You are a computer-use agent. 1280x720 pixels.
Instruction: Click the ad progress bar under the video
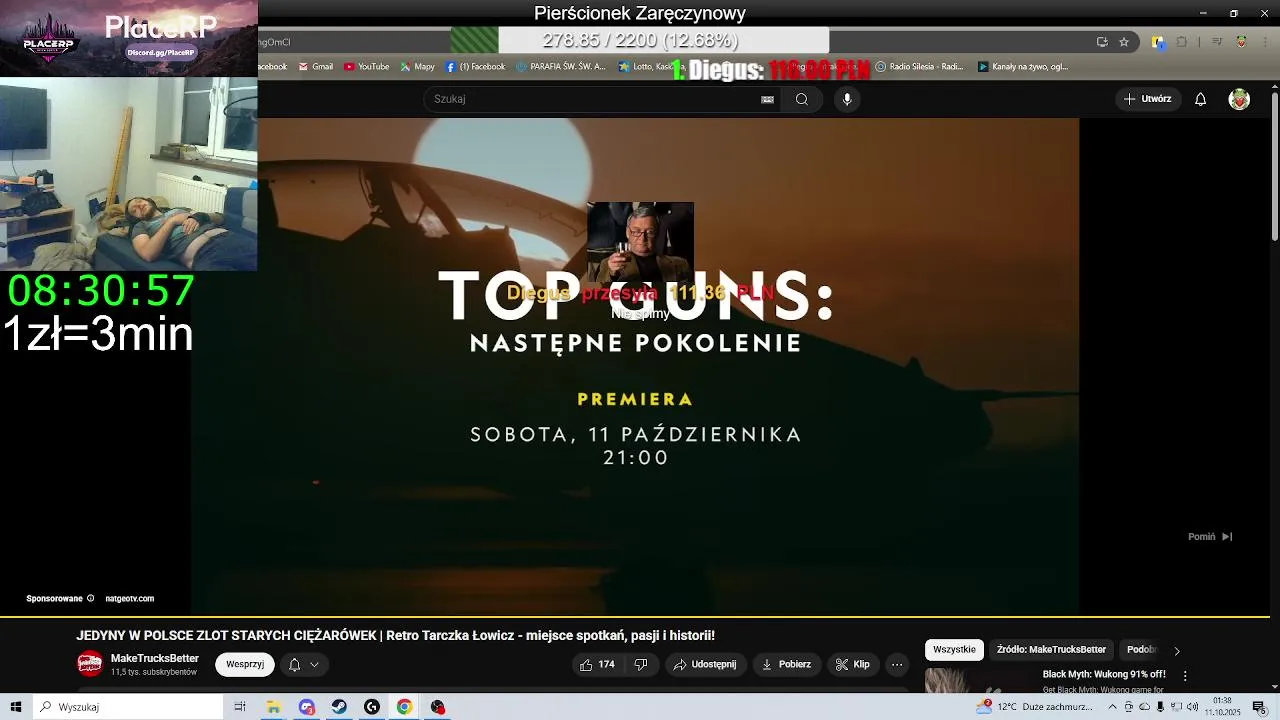click(634, 617)
